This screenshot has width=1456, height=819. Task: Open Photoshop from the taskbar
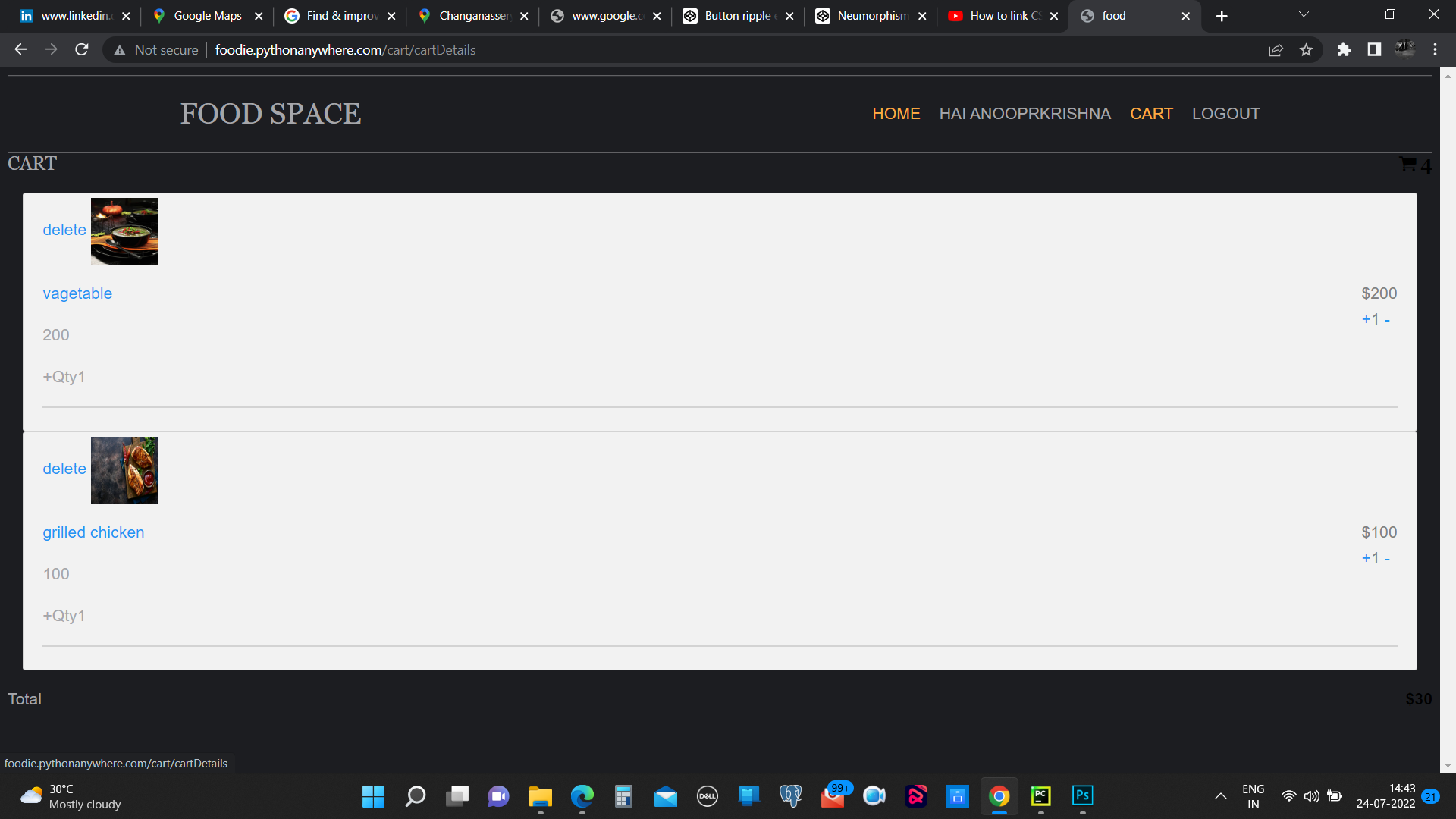pyautogui.click(x=1082, y=796)
